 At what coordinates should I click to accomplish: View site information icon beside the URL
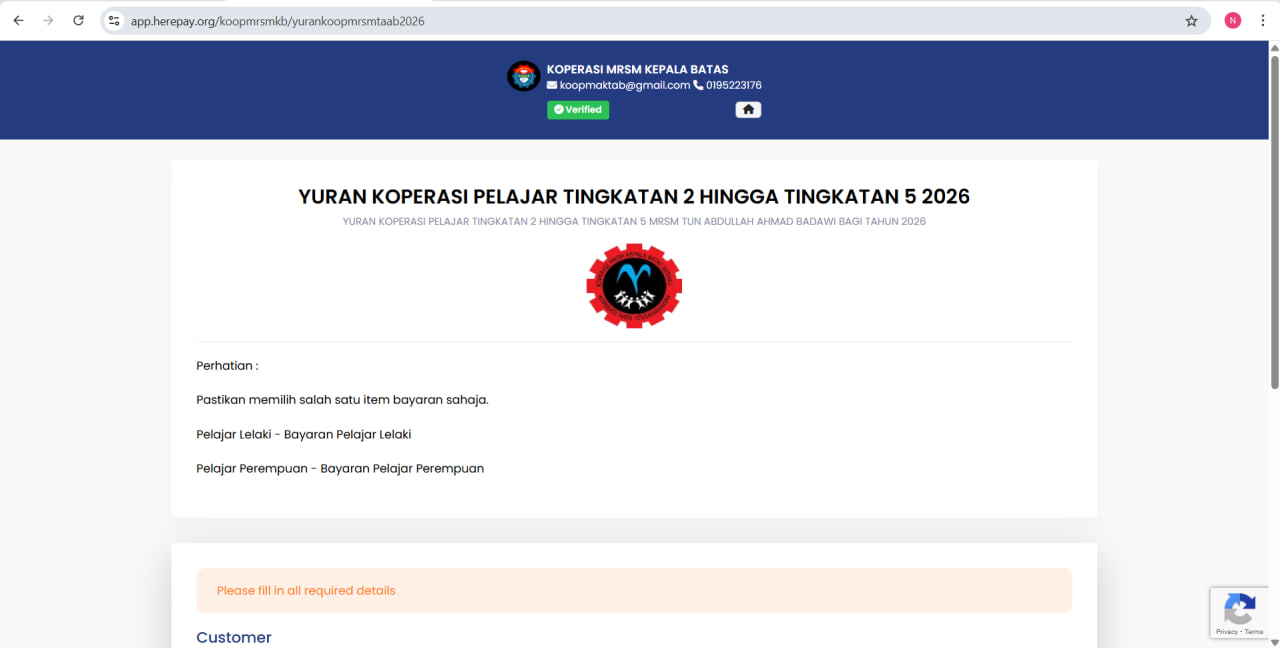[114, 21]
